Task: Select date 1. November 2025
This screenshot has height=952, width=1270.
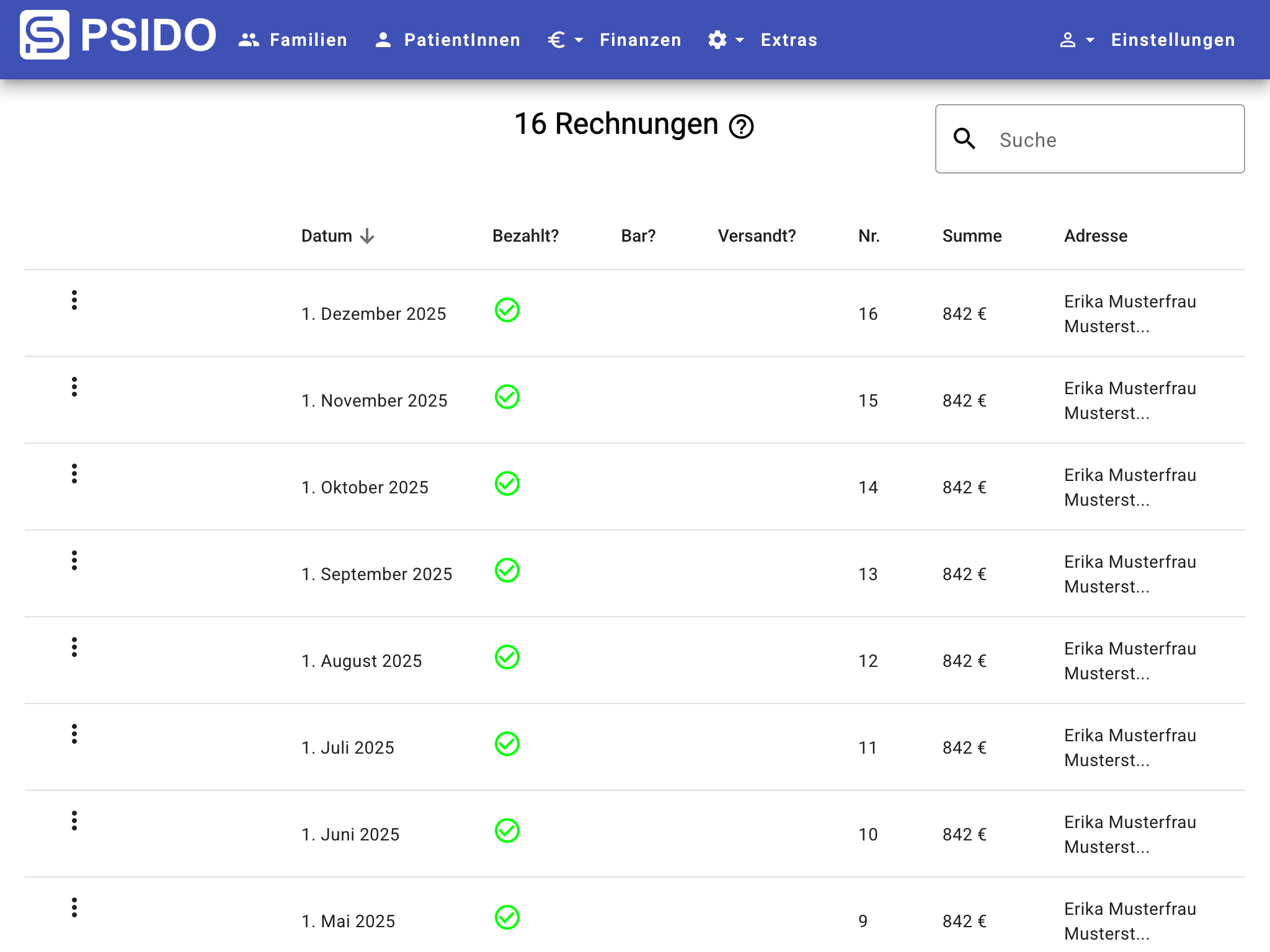Action: click(375, 400)
